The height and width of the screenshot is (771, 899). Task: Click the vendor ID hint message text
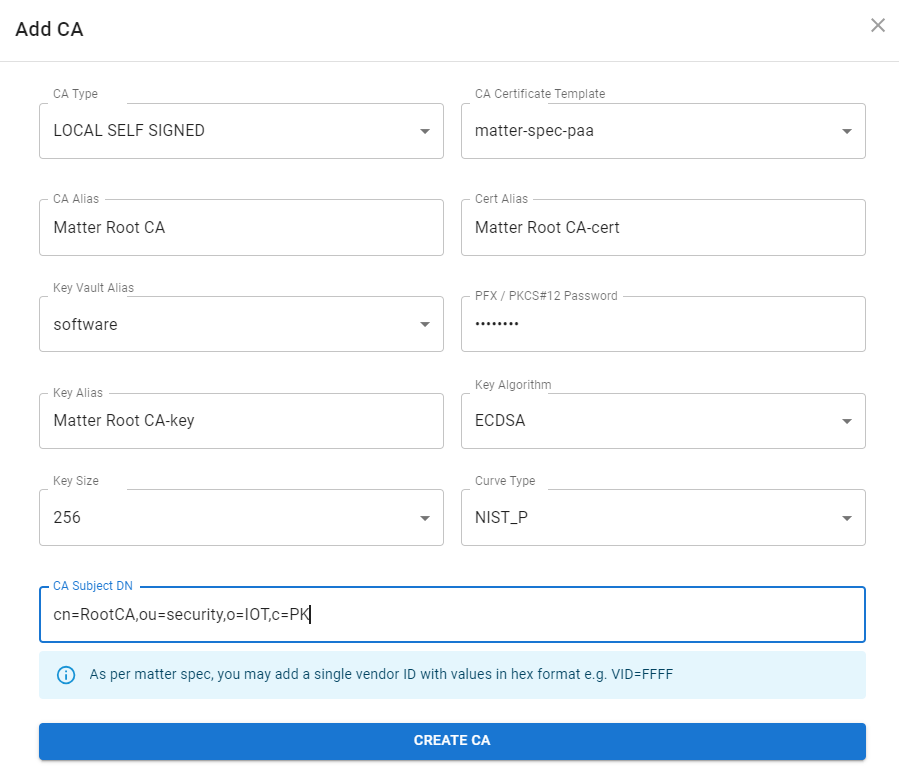click(x=381, y=675)
